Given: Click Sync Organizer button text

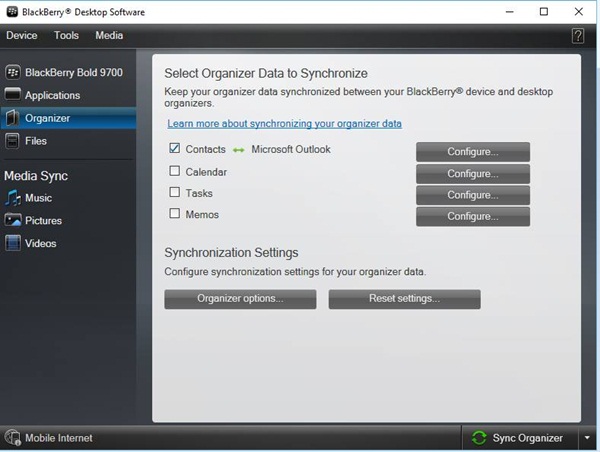Looking at the screenshot, I should click(527, 438).
